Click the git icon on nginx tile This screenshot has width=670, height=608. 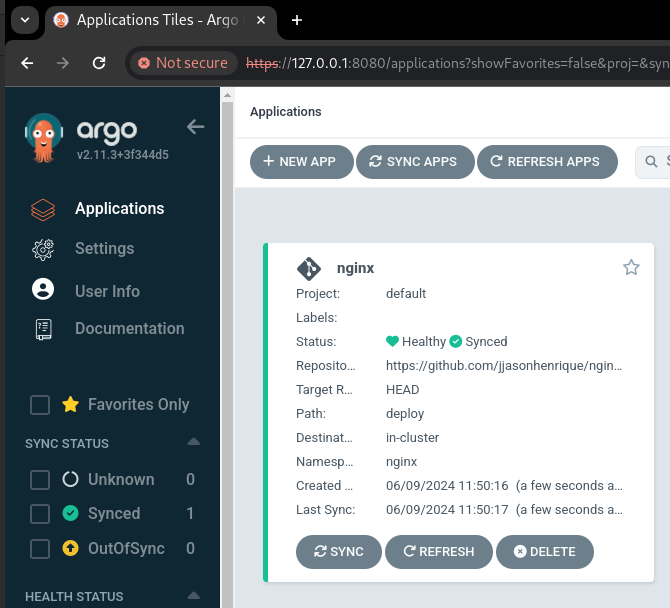[309, 268]
